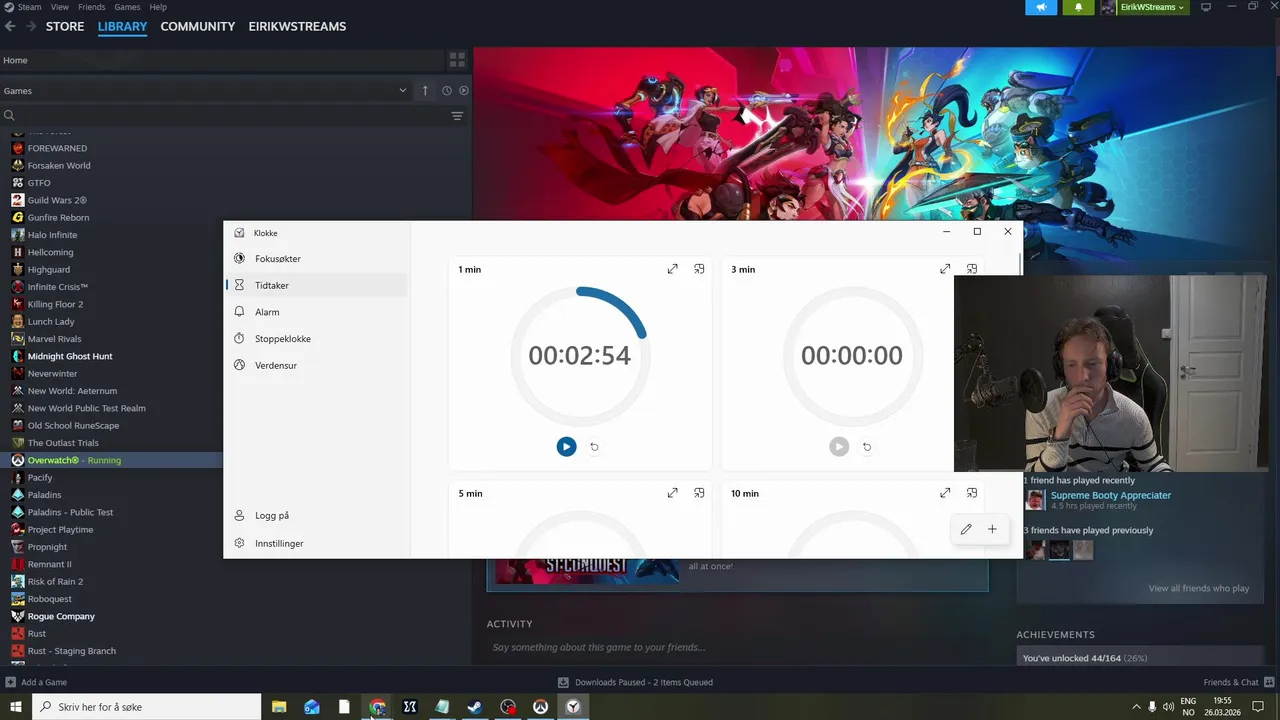This screenshot has width=1280, height=720.
Task: Reset the 3 min timer
Action: click(x=867, y=447)
